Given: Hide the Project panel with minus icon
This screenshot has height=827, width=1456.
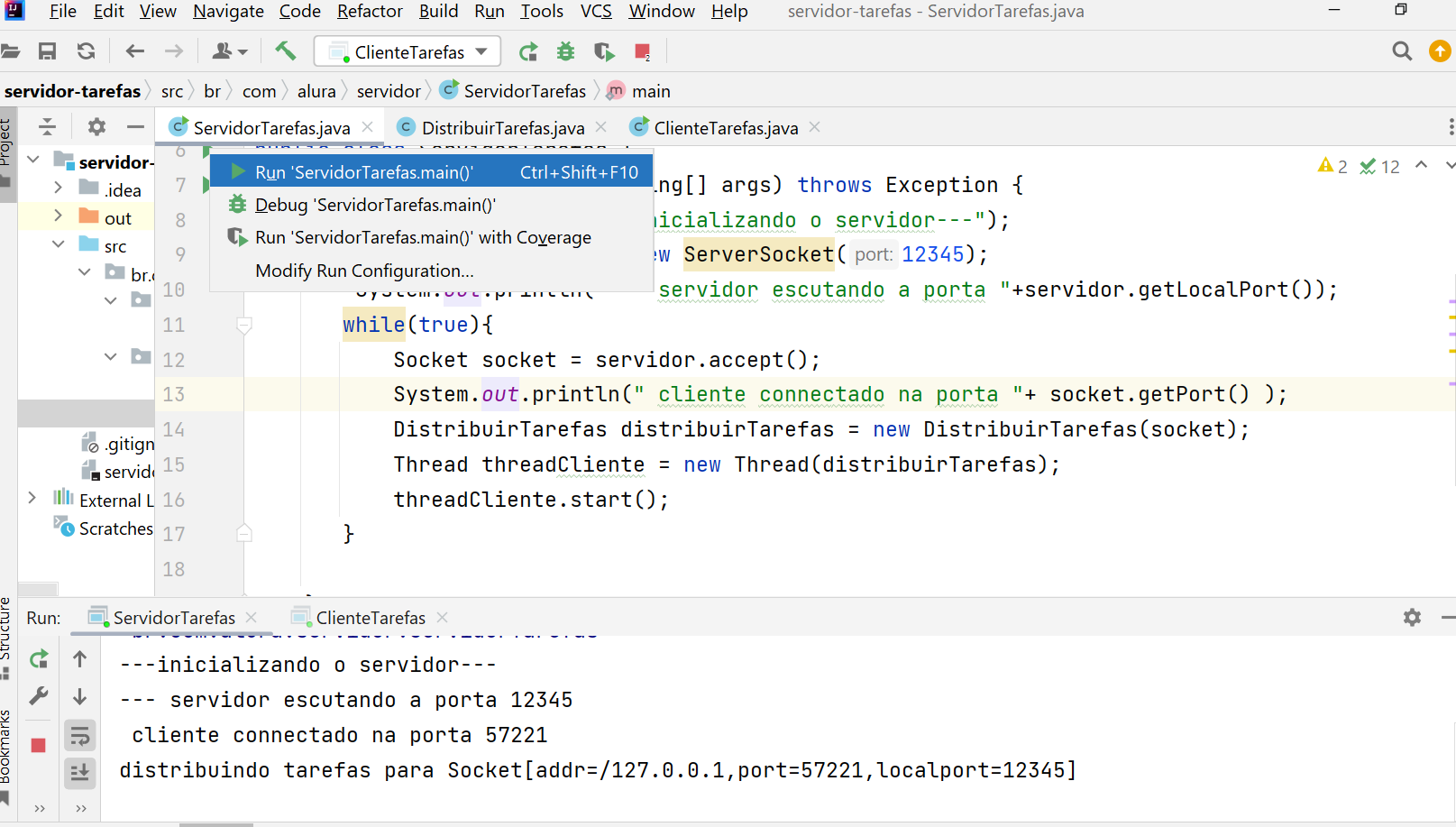Looking at the screenshot, I should 135,127.
